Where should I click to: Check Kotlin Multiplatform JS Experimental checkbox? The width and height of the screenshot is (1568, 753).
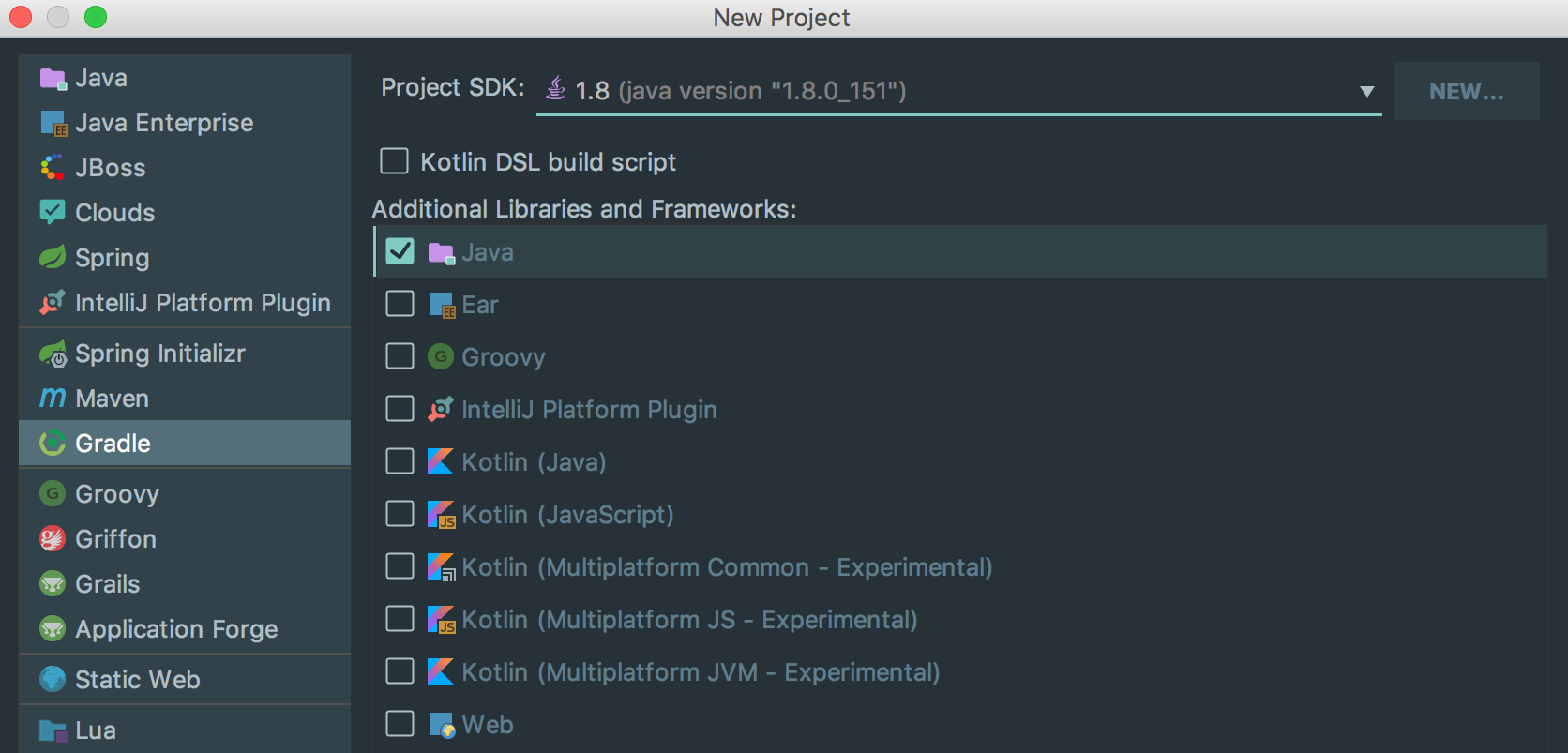400,619
